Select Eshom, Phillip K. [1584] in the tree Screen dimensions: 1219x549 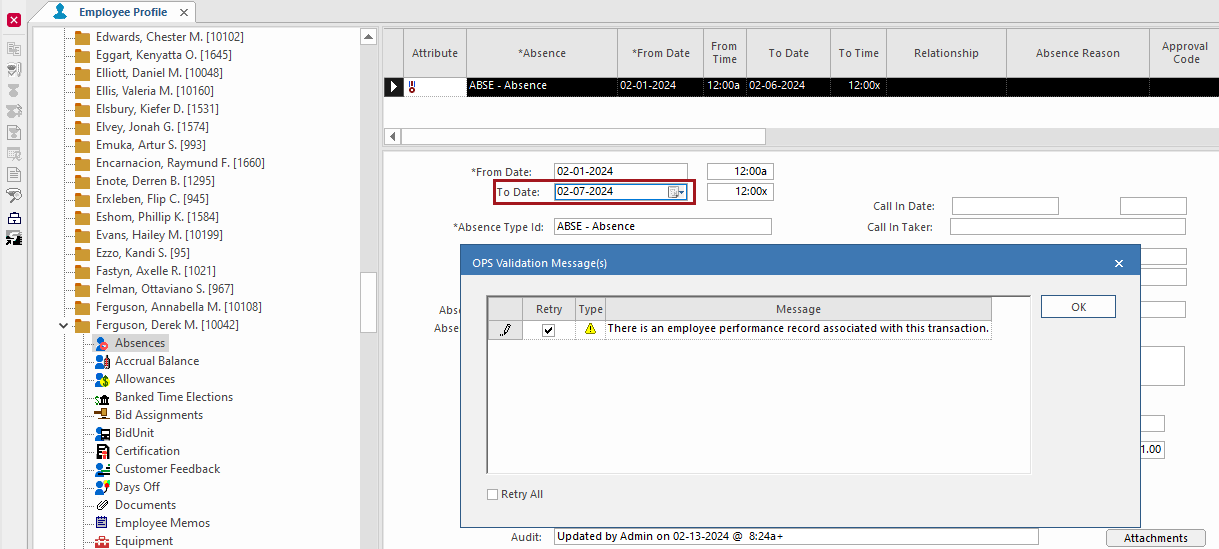[157, 217]
